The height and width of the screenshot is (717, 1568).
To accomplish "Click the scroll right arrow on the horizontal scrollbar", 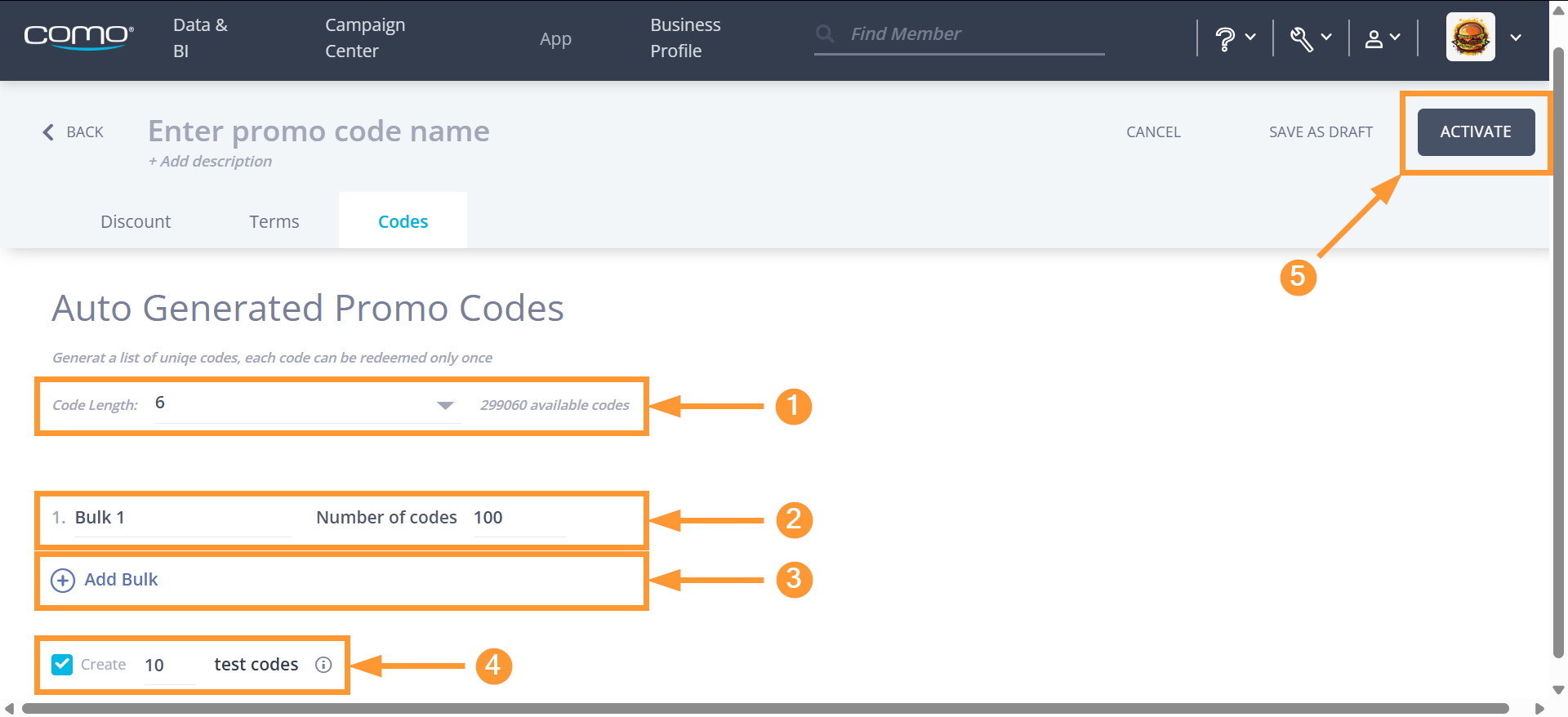I will [x=1540, y=708].
